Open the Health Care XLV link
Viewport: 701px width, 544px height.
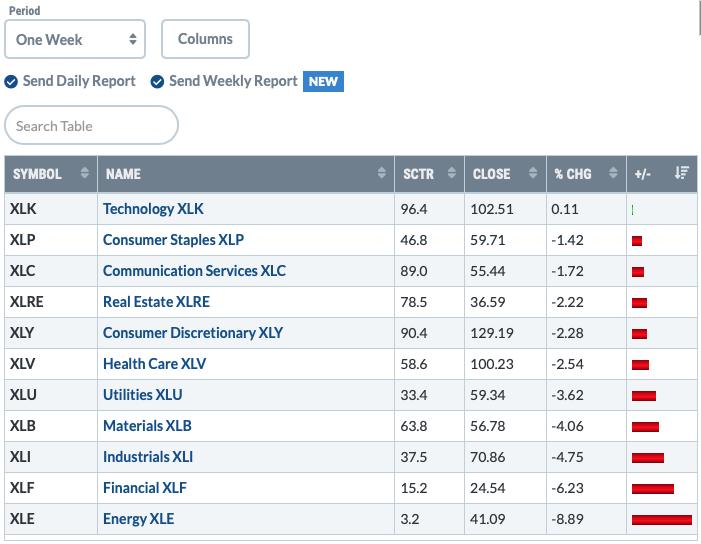(155, 364)
